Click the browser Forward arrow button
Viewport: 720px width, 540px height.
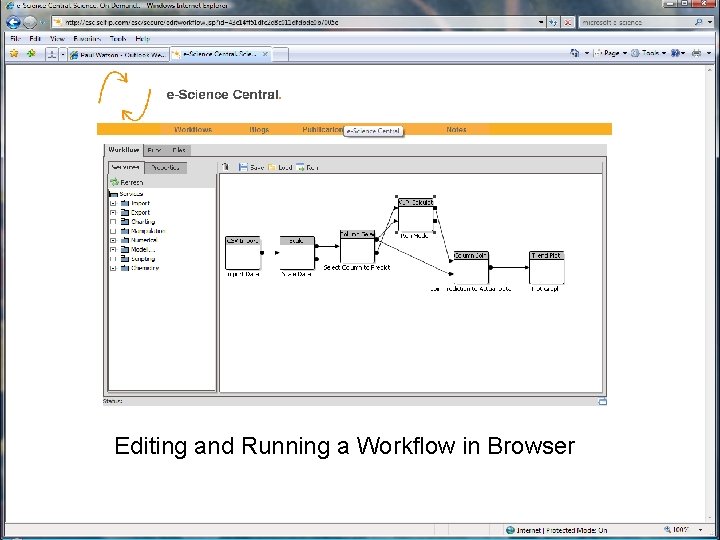click(30, 22)
